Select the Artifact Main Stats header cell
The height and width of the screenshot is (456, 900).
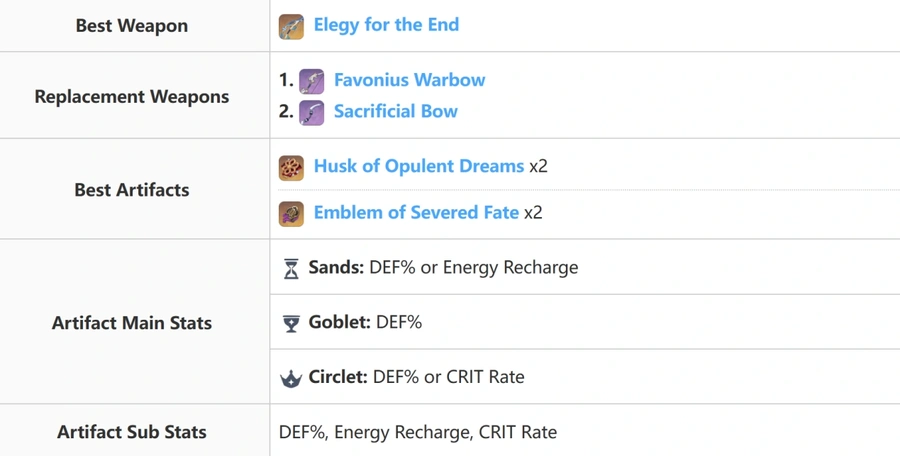tap(132, 323)
